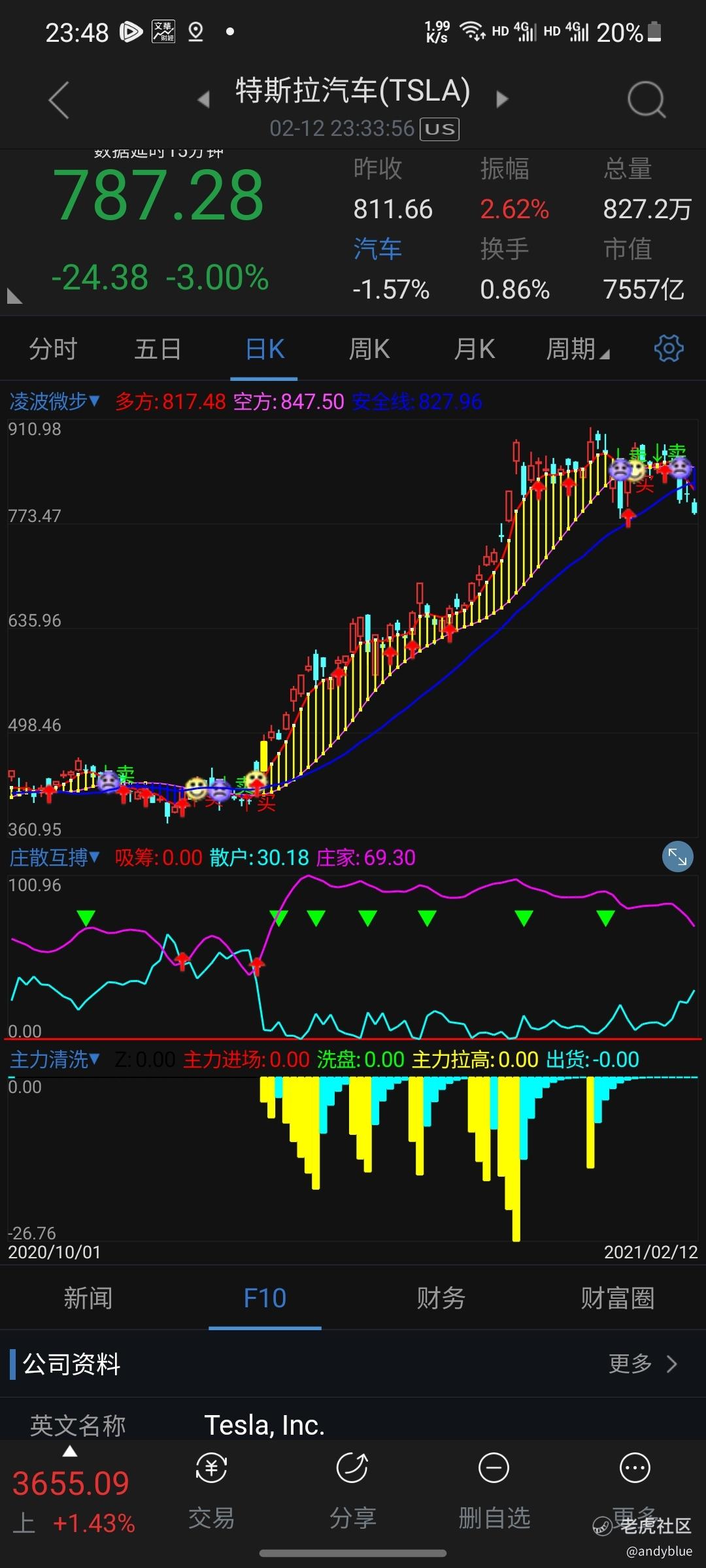Tap the 散户:30.18 indicator value
This screenshot has width=706, height=1568.
[259, 857]
